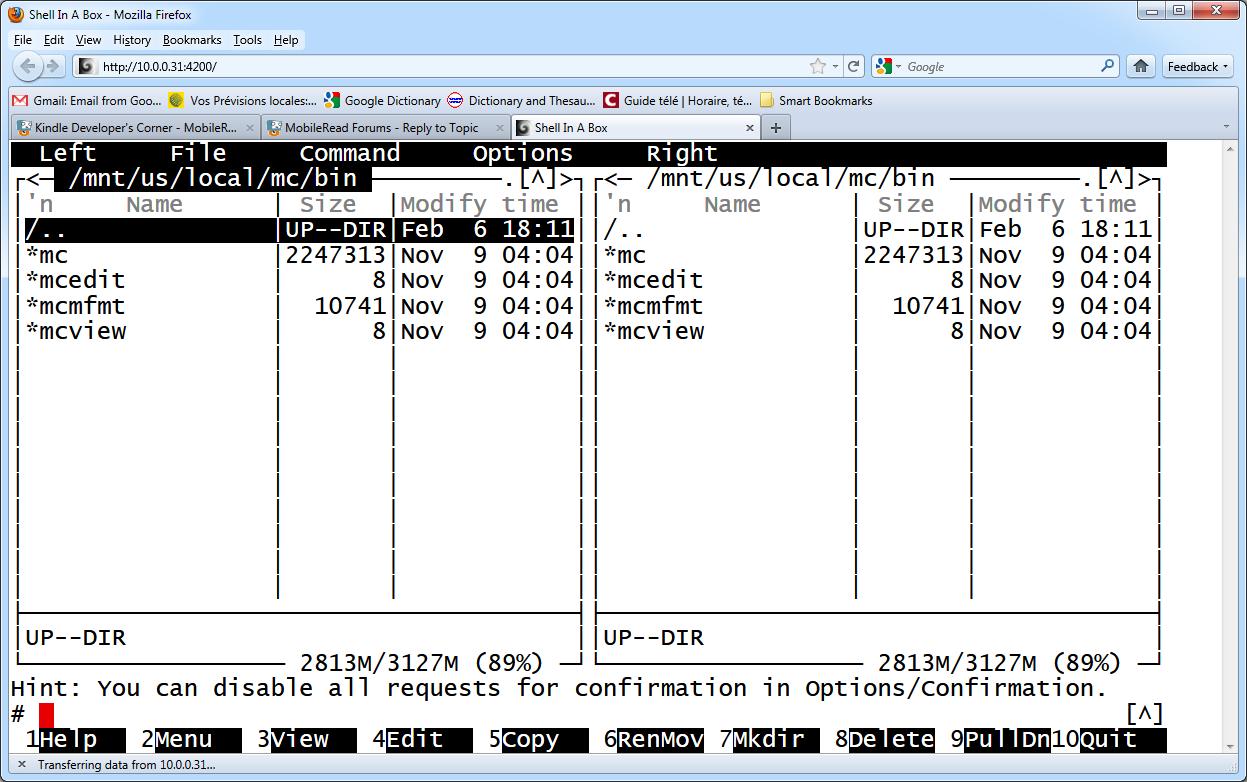The width and height of the screenshot is (1247, 782).
Task: Click the browser Forward arrow button
Action: (x=54, y=66)
